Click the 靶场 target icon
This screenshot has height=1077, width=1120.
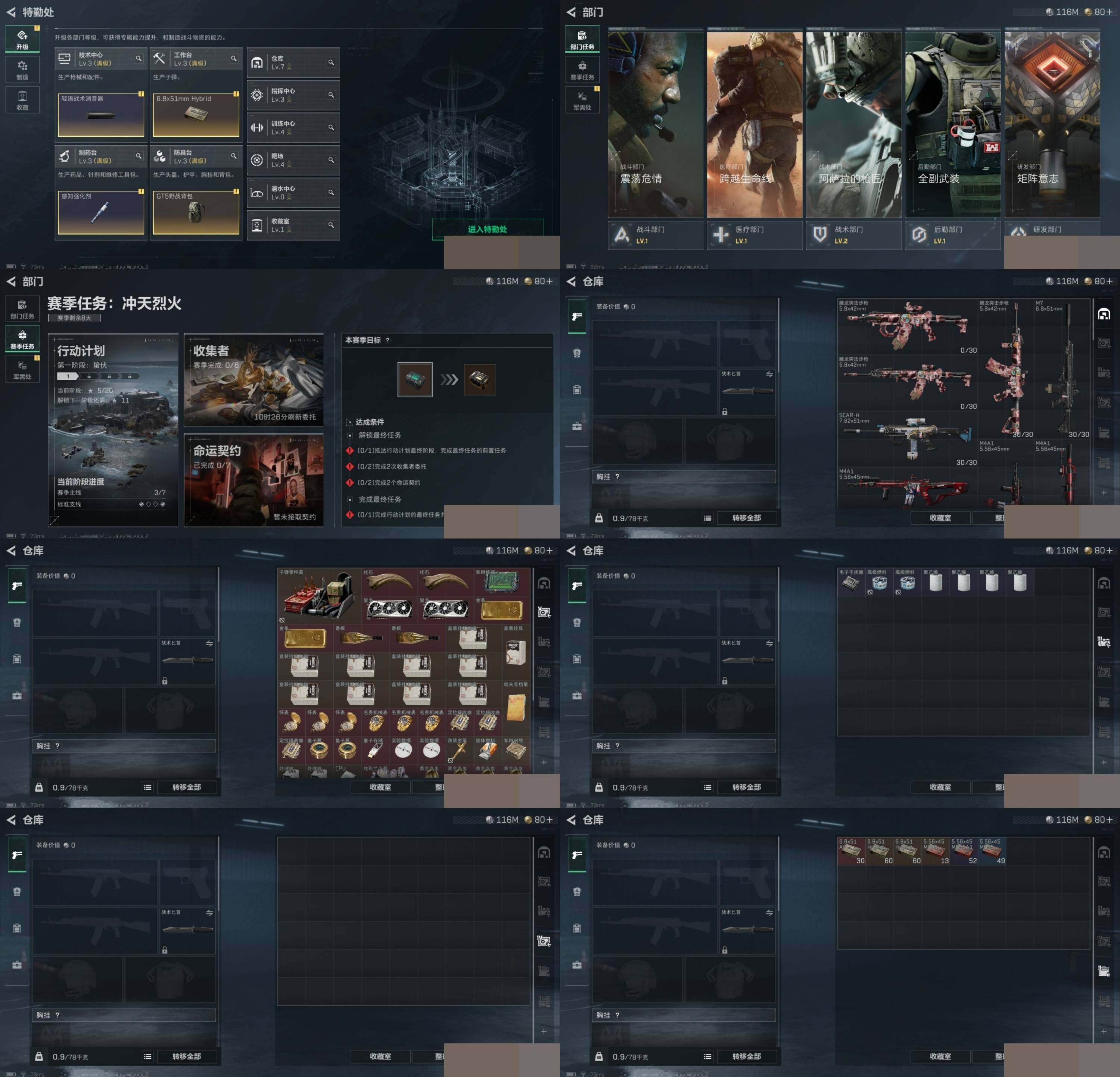coord(257,161)
